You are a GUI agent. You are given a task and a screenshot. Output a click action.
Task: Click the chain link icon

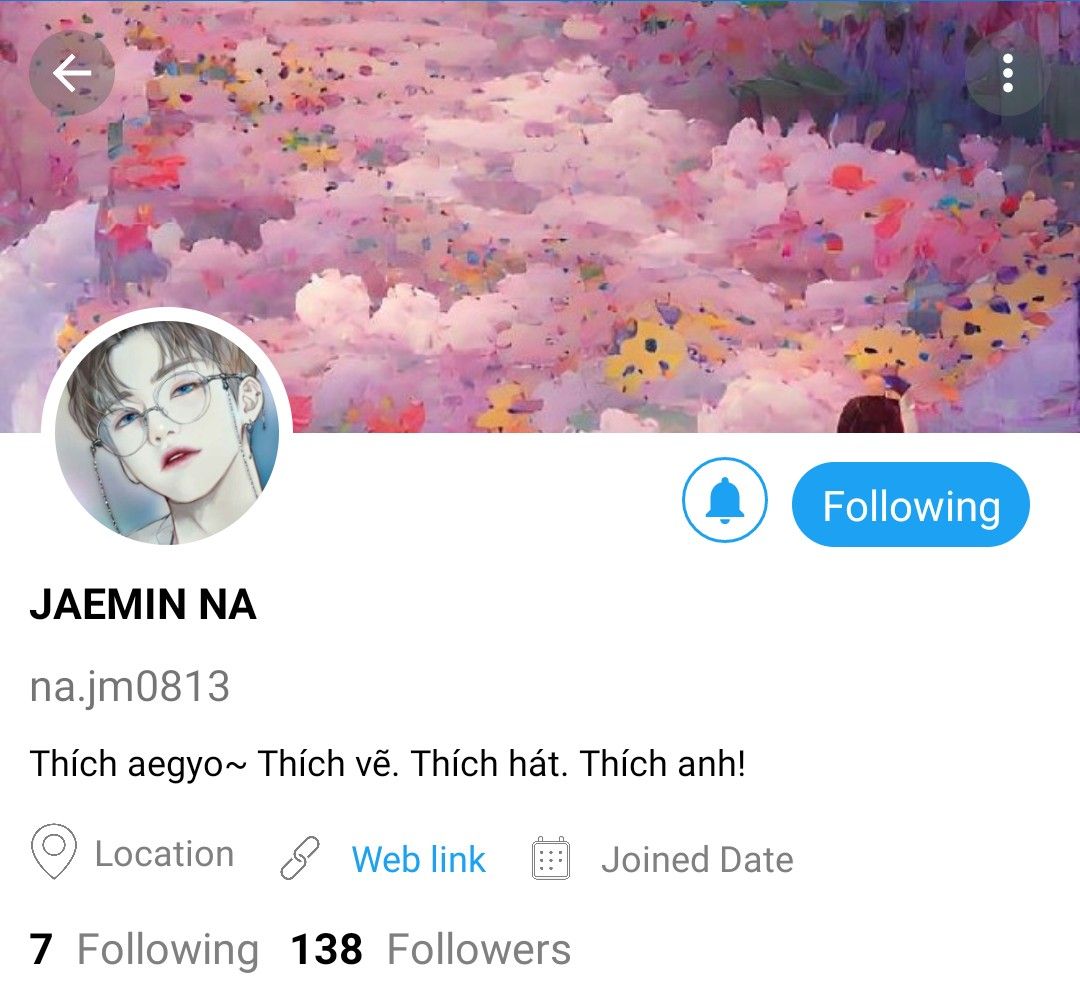[x=300, y=858]
